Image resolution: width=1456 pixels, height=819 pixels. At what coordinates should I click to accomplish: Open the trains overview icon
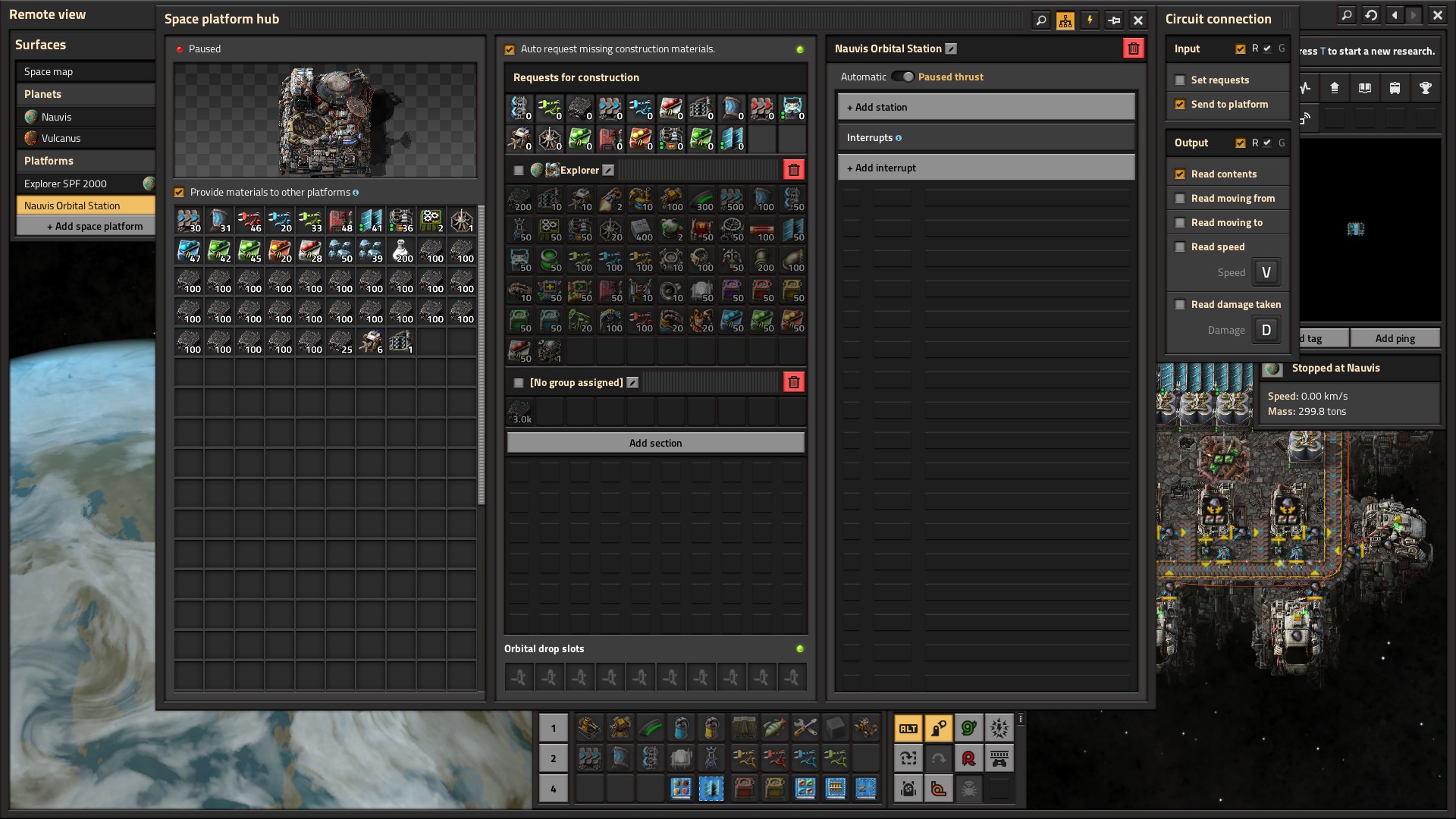pos(1395,88)
